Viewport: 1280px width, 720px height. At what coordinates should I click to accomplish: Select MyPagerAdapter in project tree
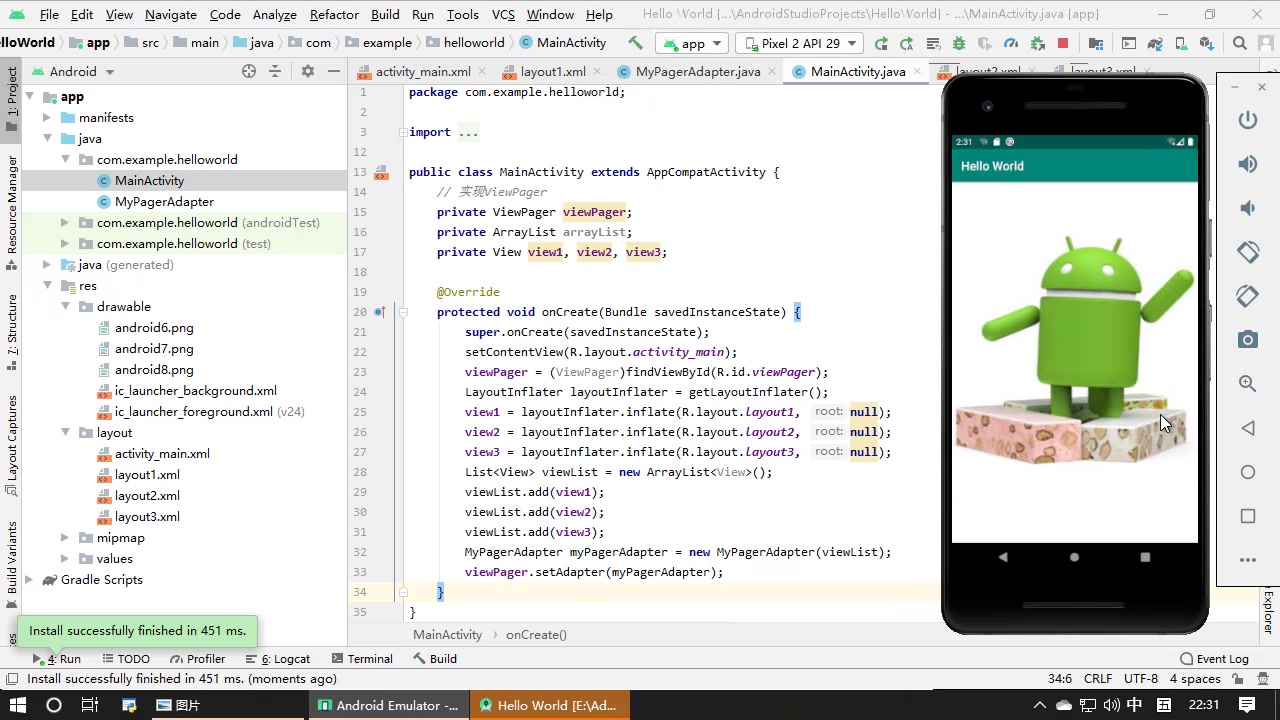(x=164, y=202)
